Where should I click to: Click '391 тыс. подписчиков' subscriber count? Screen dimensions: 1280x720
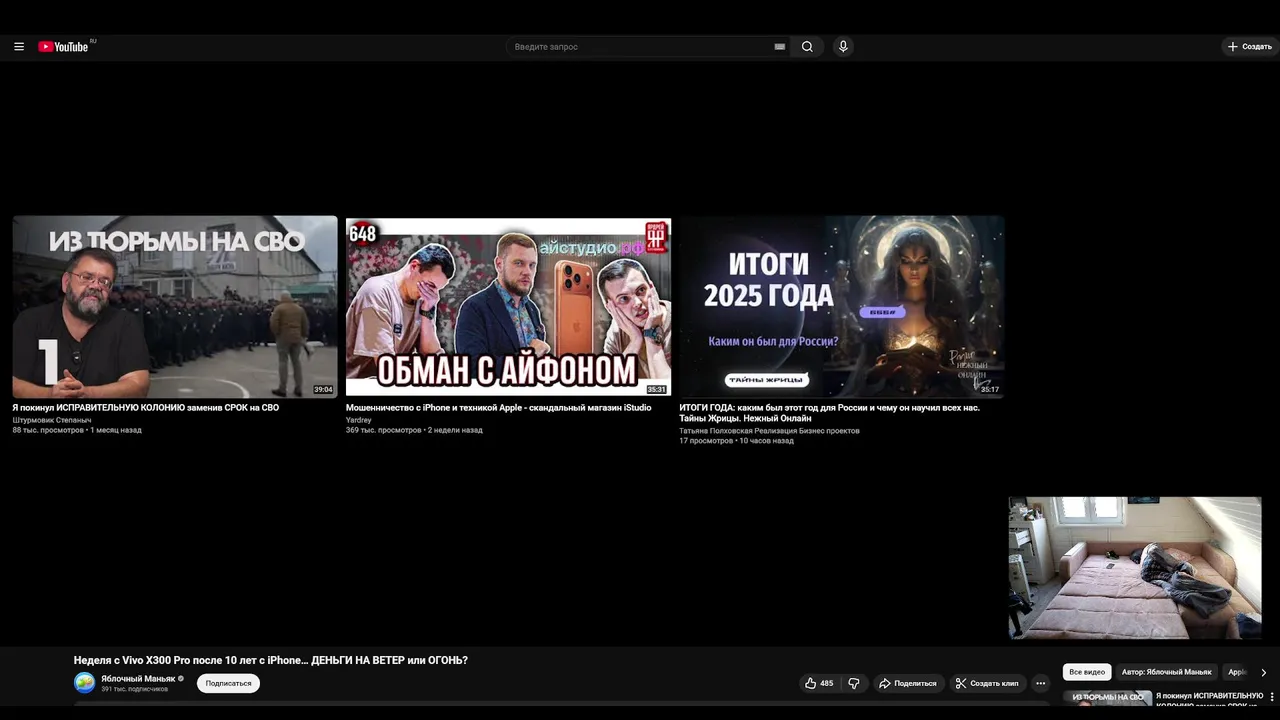tap(134, 689)
